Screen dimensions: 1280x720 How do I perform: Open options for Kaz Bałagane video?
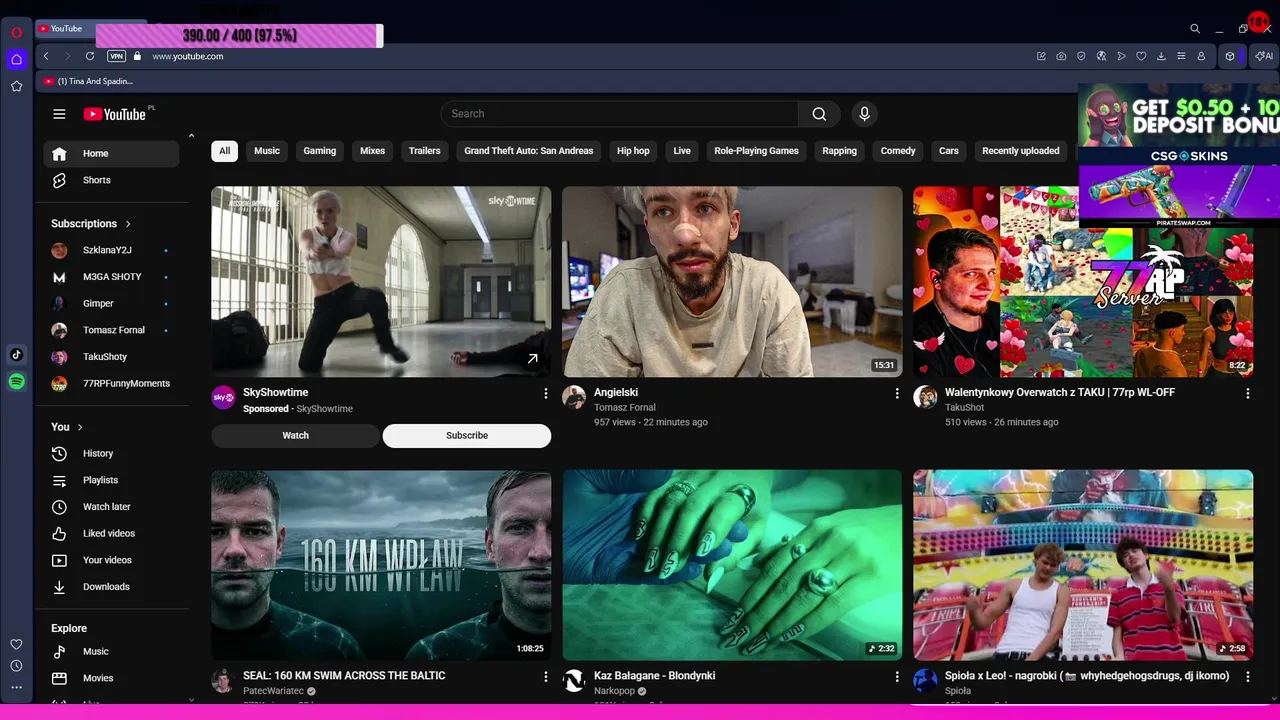[897, 677]
